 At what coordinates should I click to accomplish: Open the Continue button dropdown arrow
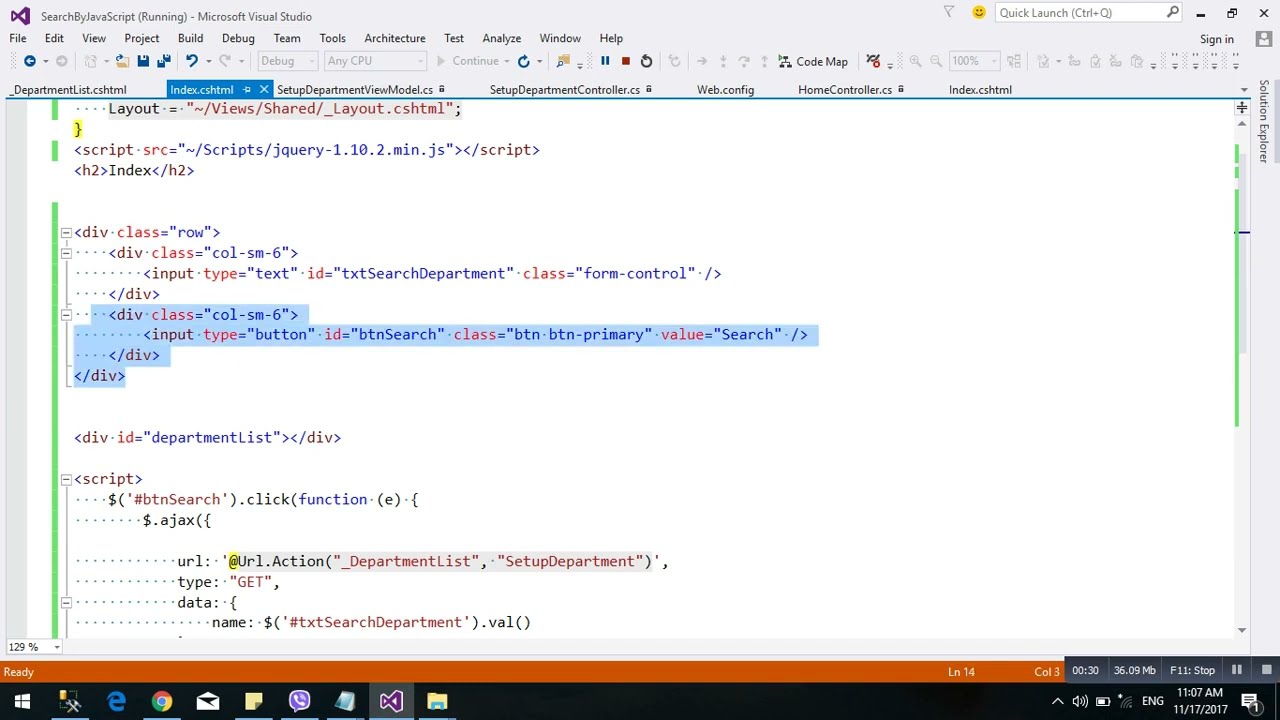[507, 61]
